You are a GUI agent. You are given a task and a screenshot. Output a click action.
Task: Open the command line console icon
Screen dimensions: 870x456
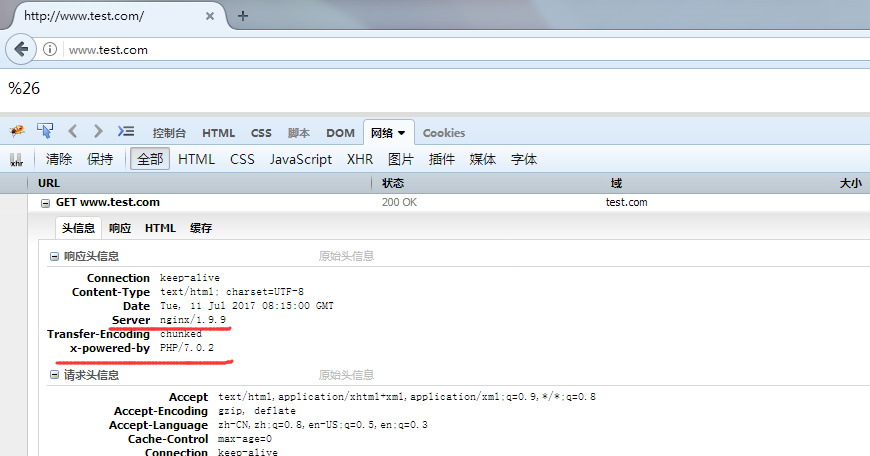[126, 131]
